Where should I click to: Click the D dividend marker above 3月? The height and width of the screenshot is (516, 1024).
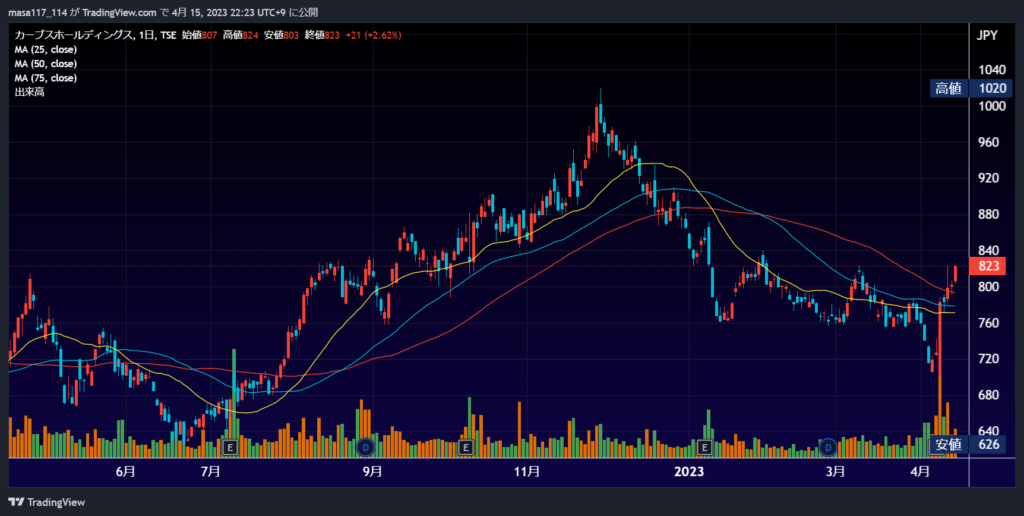[x=829, y=447]
